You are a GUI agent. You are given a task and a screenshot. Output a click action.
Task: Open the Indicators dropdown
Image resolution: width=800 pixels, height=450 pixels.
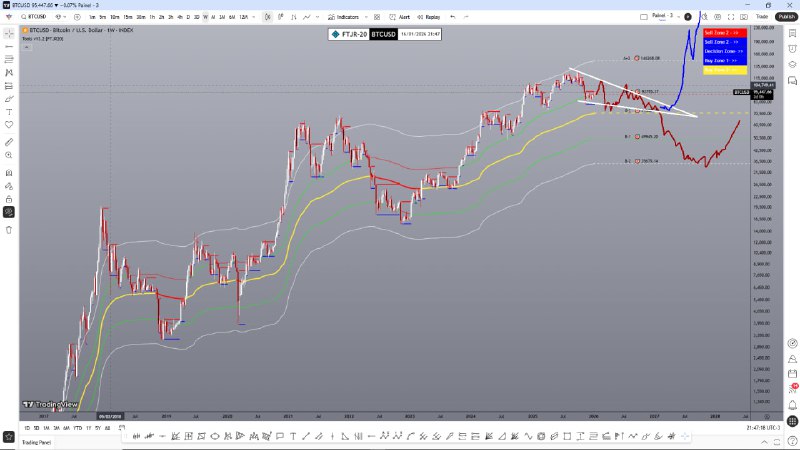(345, 17)
